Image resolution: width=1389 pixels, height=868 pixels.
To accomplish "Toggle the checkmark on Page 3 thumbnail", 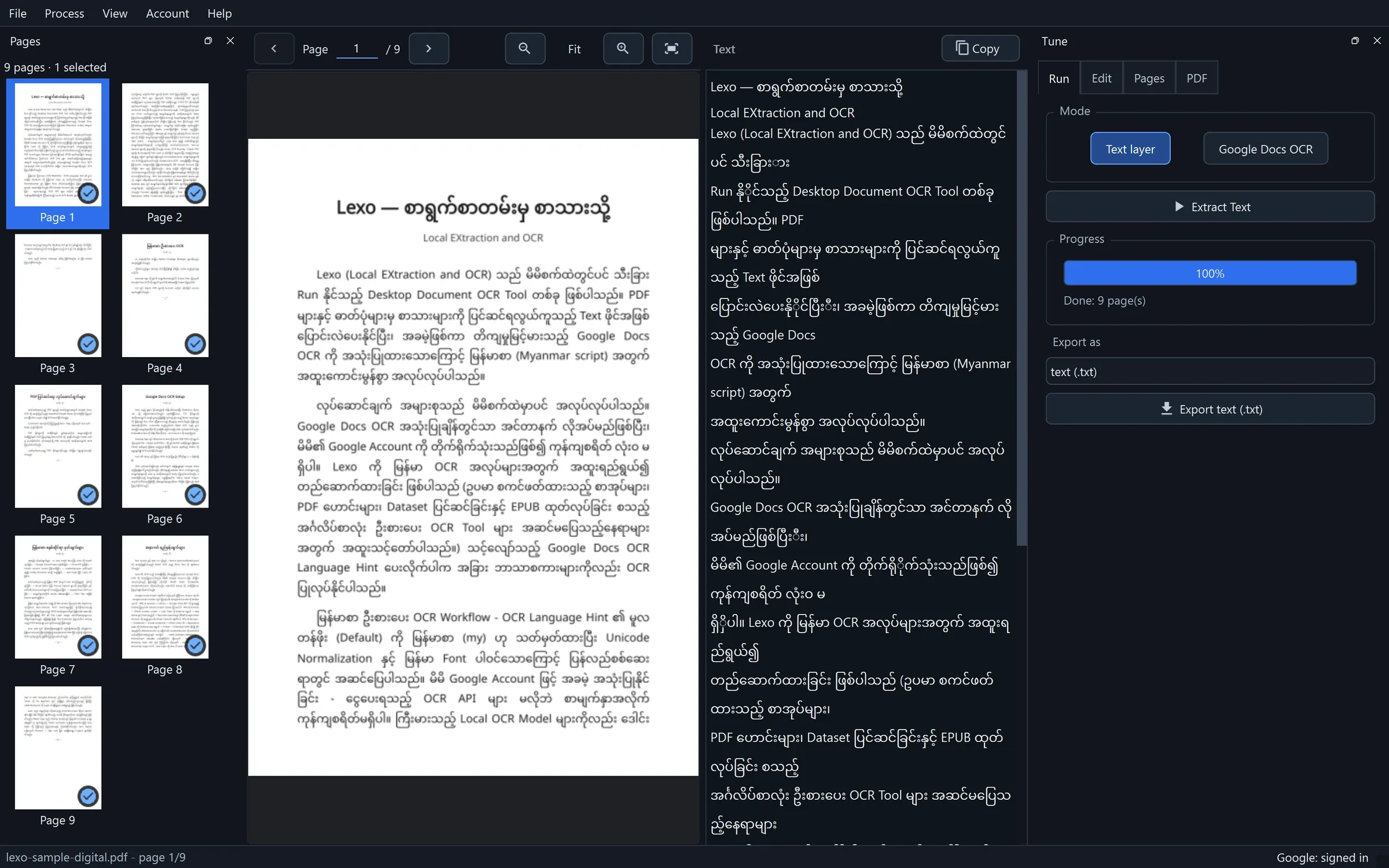I will (88, 344).
